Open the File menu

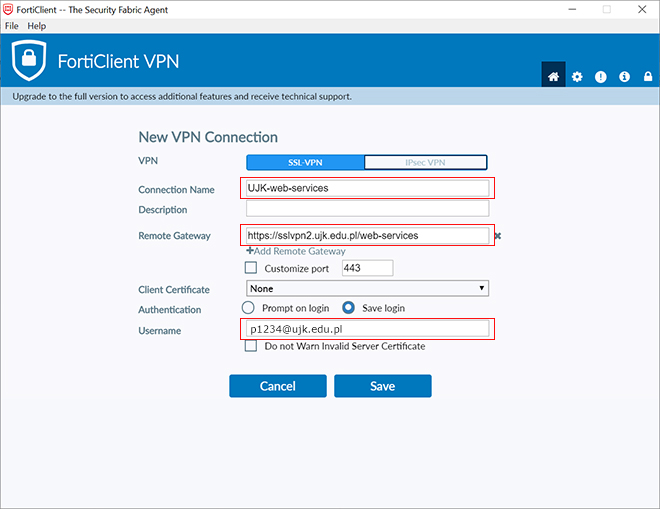(x=12, y=25)
